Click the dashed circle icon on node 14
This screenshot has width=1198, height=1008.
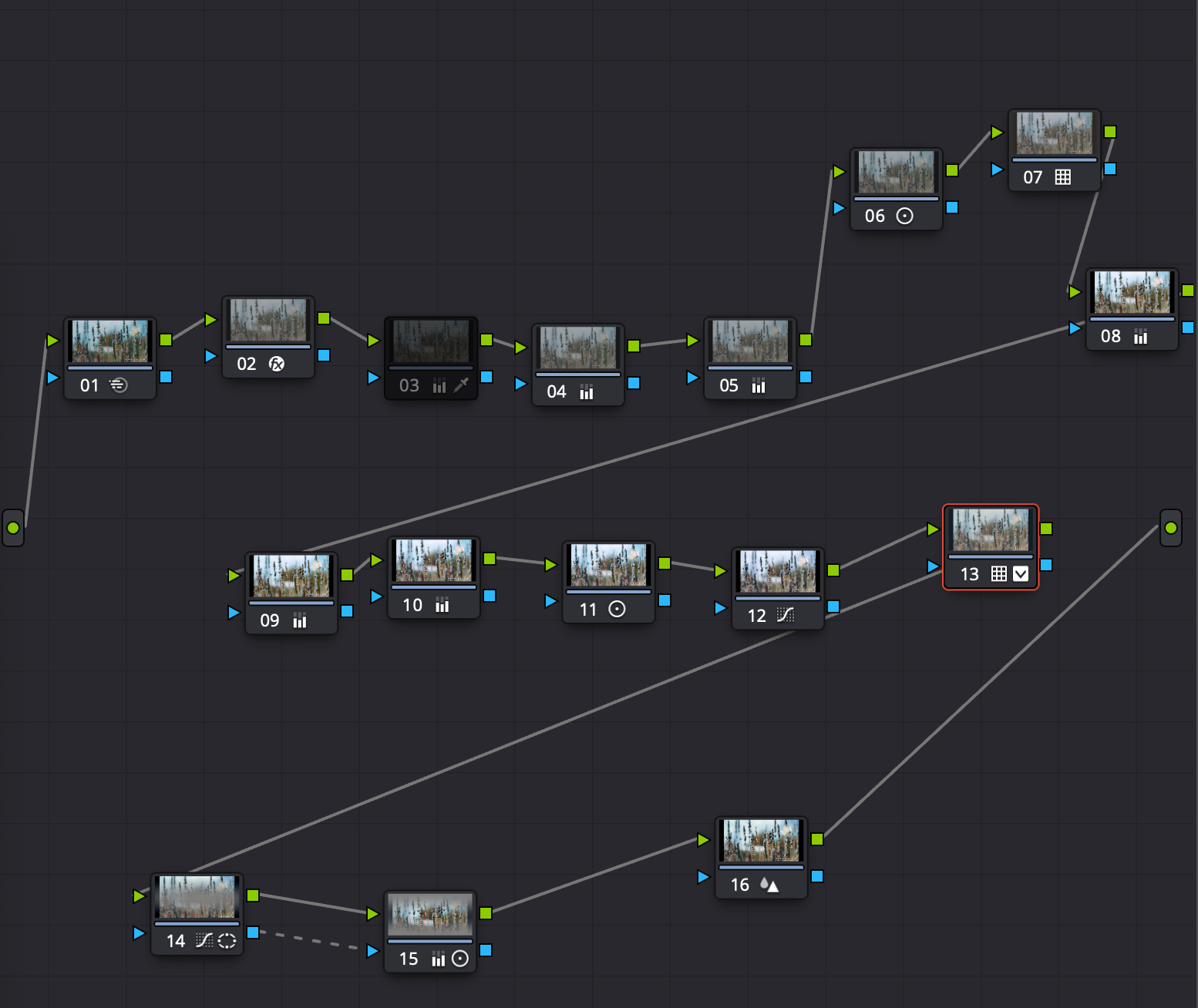click(x=227, y=941)
